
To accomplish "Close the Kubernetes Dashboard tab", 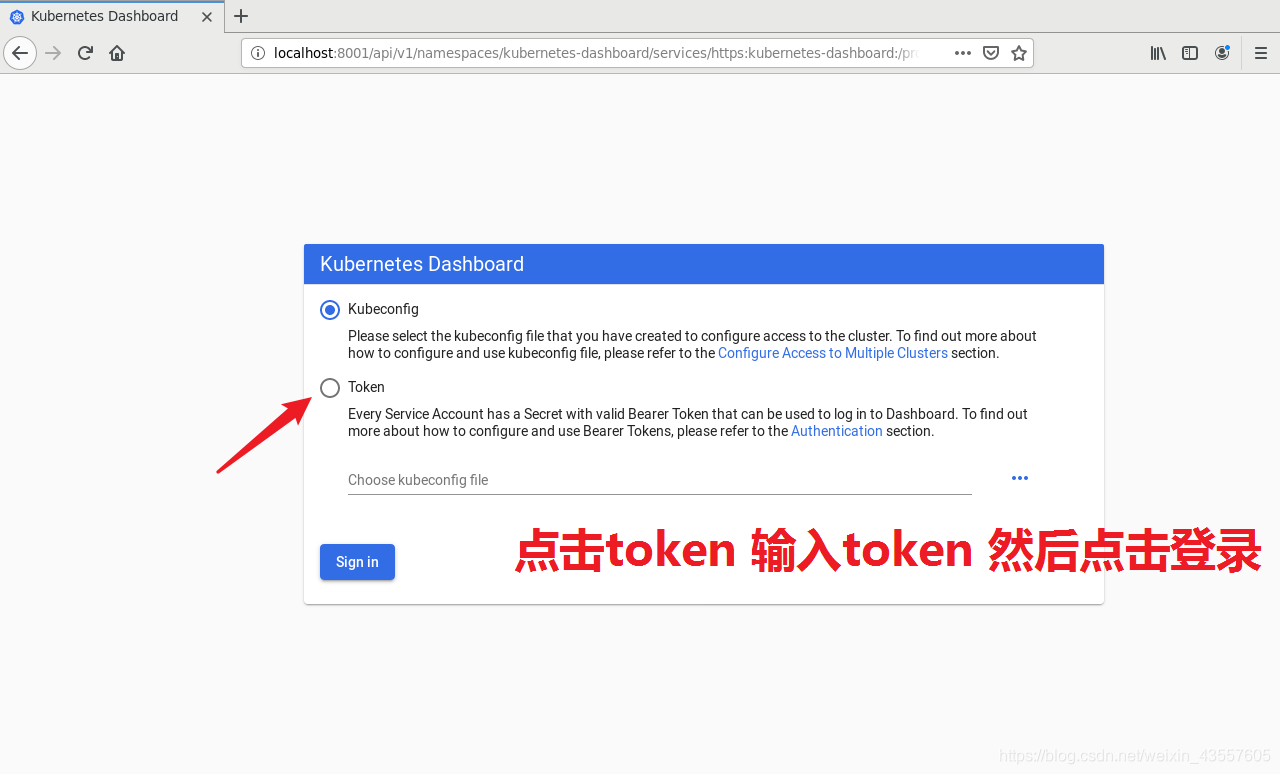I will (x=207, y=16).
